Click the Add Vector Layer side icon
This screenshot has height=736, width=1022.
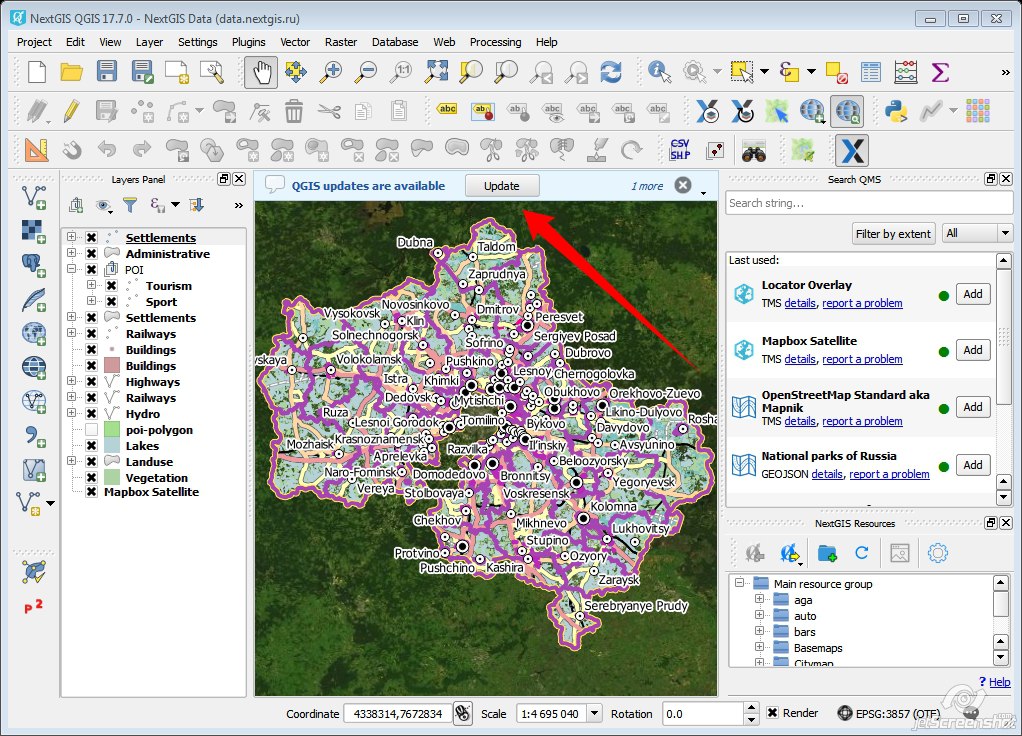pyautogui.click(x=34, y=197)
